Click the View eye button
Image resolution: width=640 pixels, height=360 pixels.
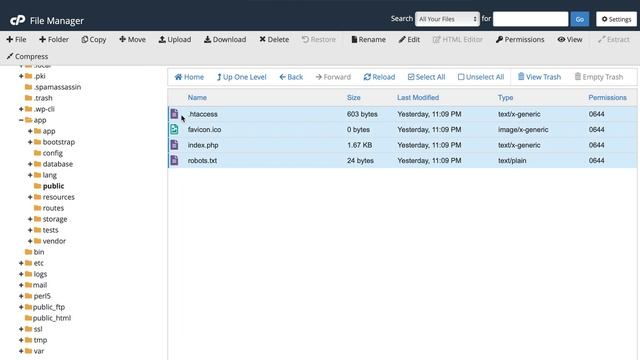(x=570, y=40)
